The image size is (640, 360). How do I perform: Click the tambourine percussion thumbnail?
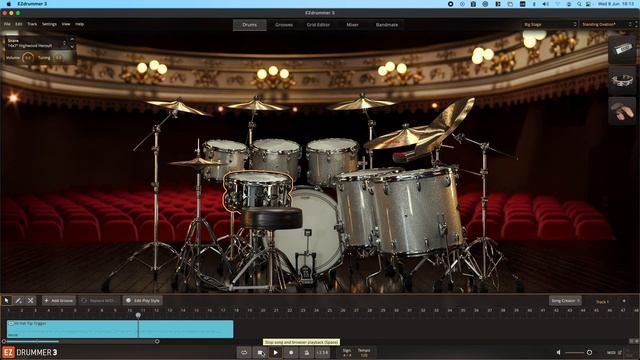622,80
